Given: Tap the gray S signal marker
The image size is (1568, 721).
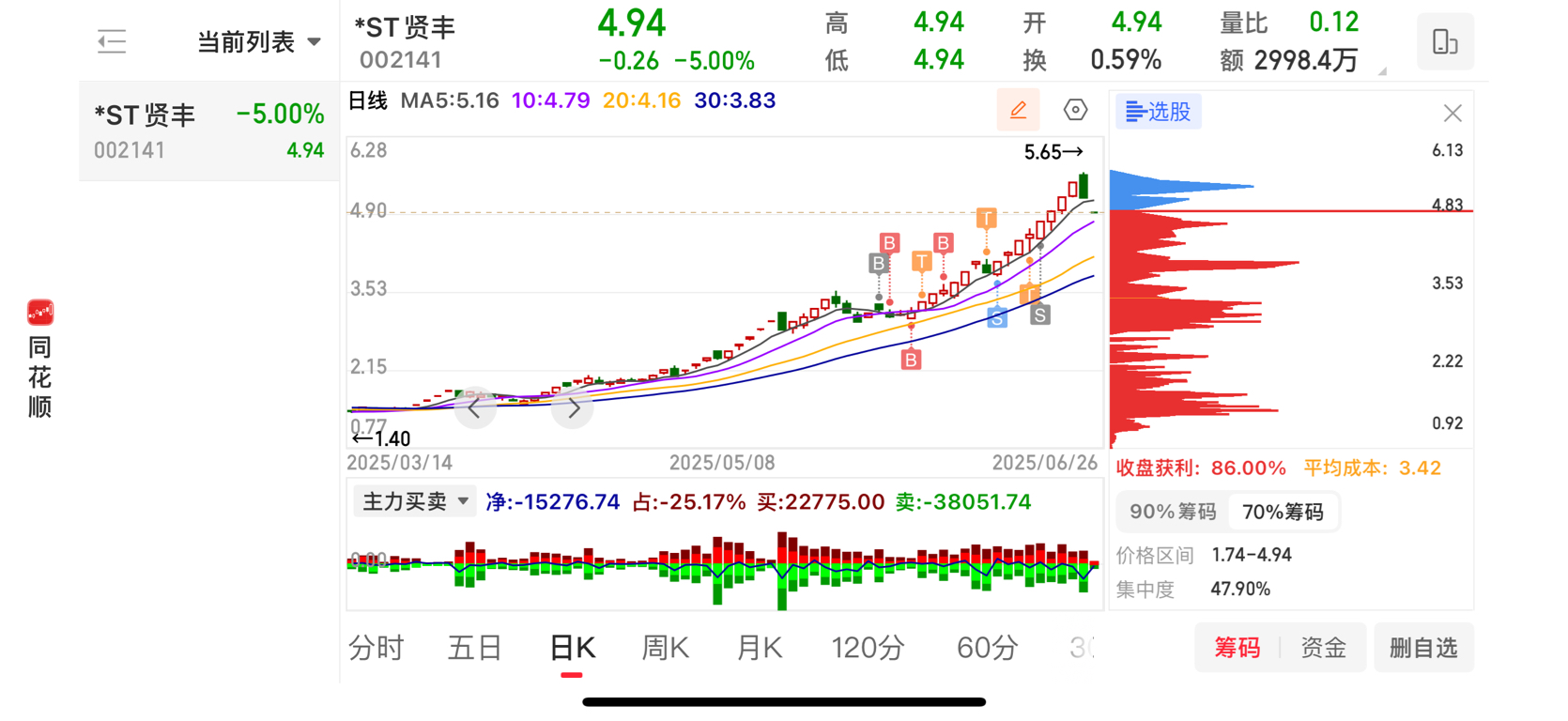Looking at the screenshot, I should [1039, 314].
